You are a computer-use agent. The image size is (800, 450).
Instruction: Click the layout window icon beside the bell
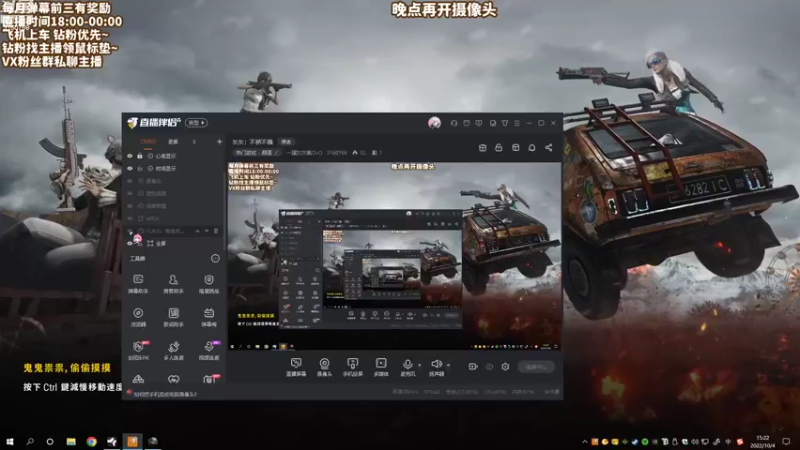[516, 147]
